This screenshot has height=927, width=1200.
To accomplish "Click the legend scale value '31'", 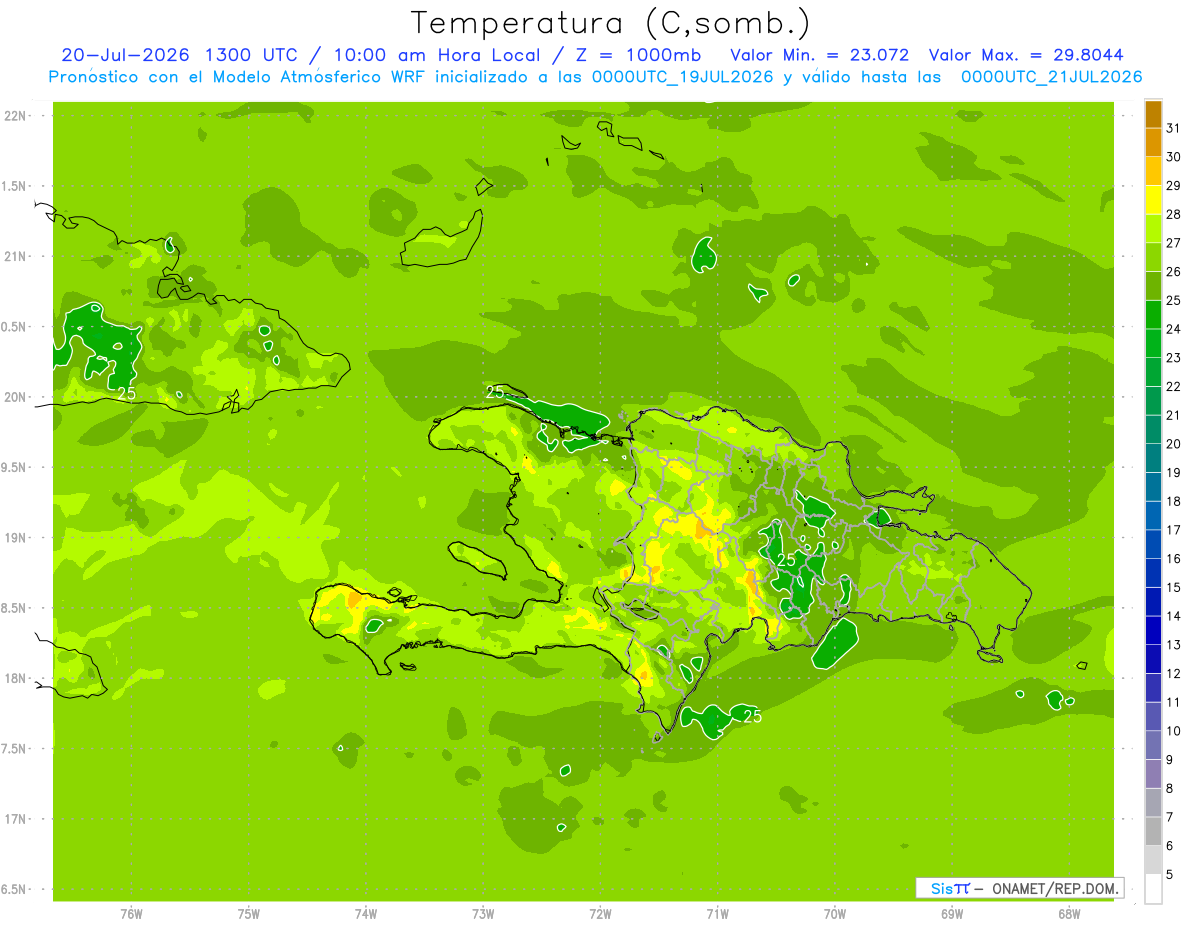I will (x=1173, y=128).
